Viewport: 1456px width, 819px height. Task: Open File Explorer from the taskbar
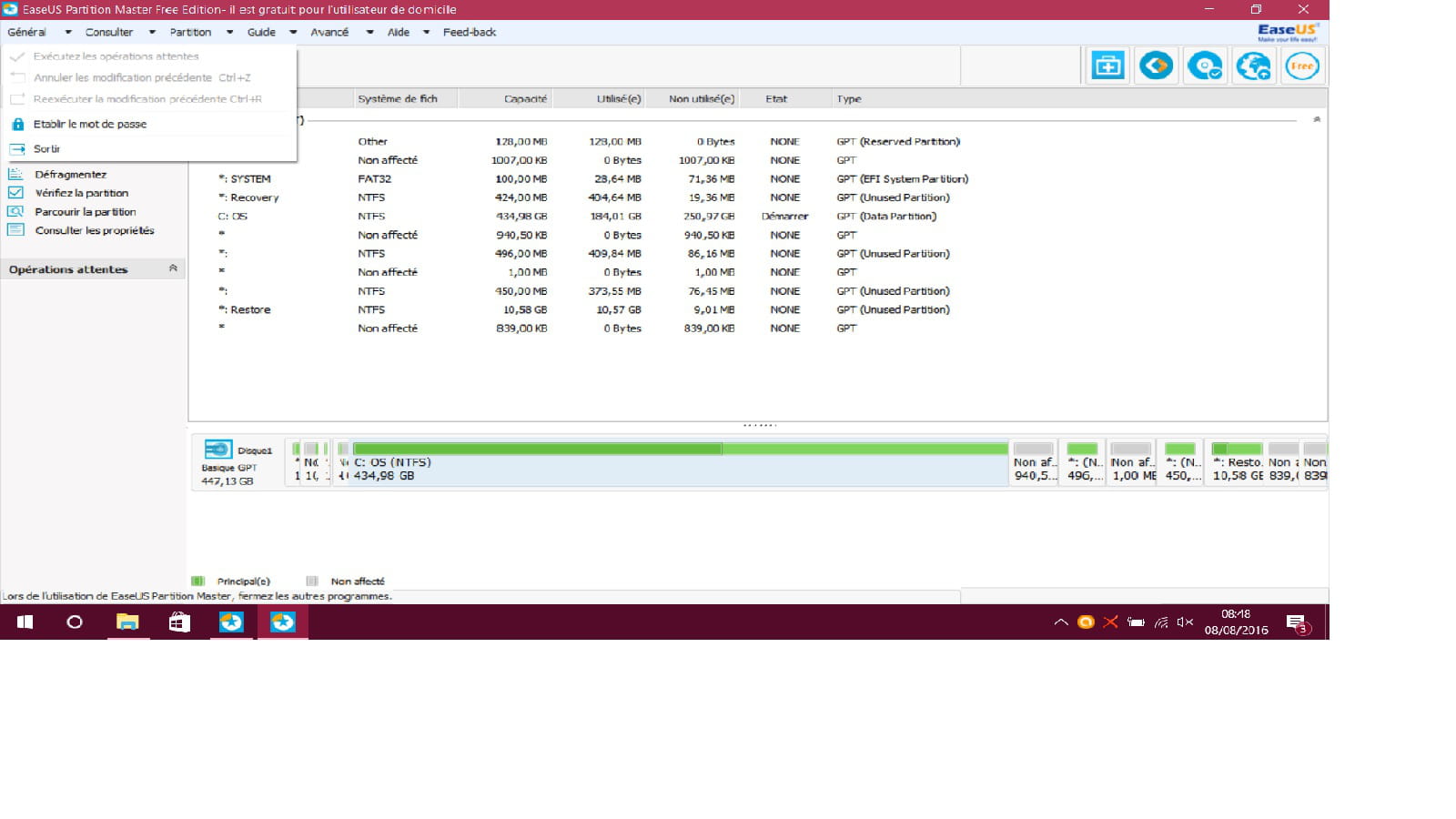(x=127, y=622)
